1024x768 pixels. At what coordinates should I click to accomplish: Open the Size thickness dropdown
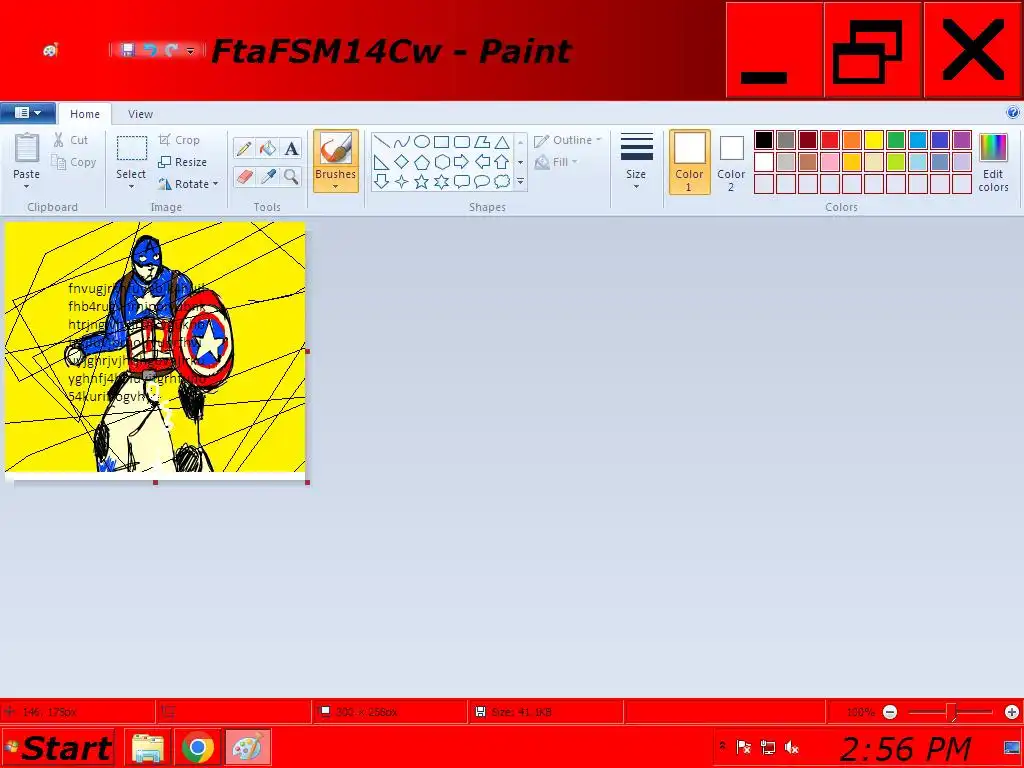pyautogui.click(x=636, y=161)
